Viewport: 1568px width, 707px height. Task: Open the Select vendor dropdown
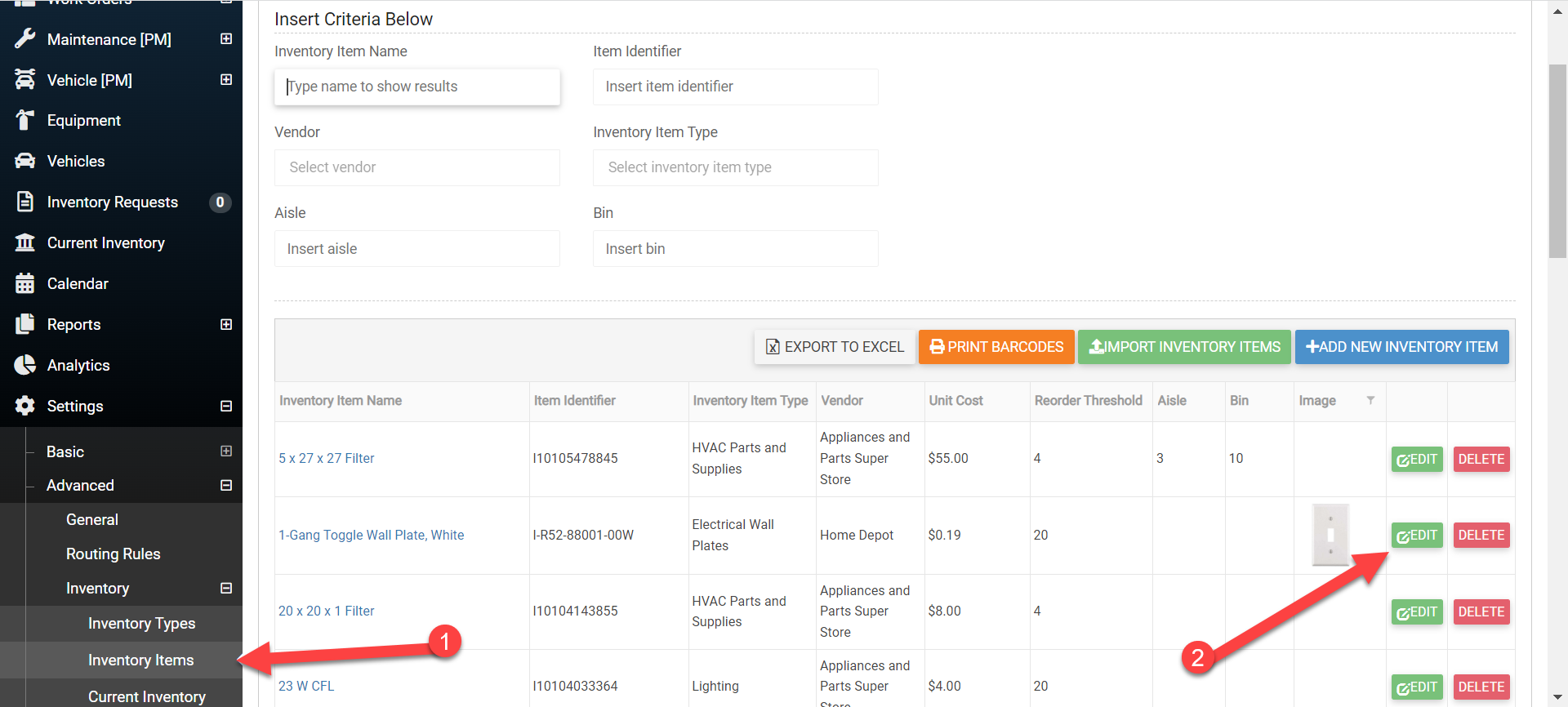(416, 167)
